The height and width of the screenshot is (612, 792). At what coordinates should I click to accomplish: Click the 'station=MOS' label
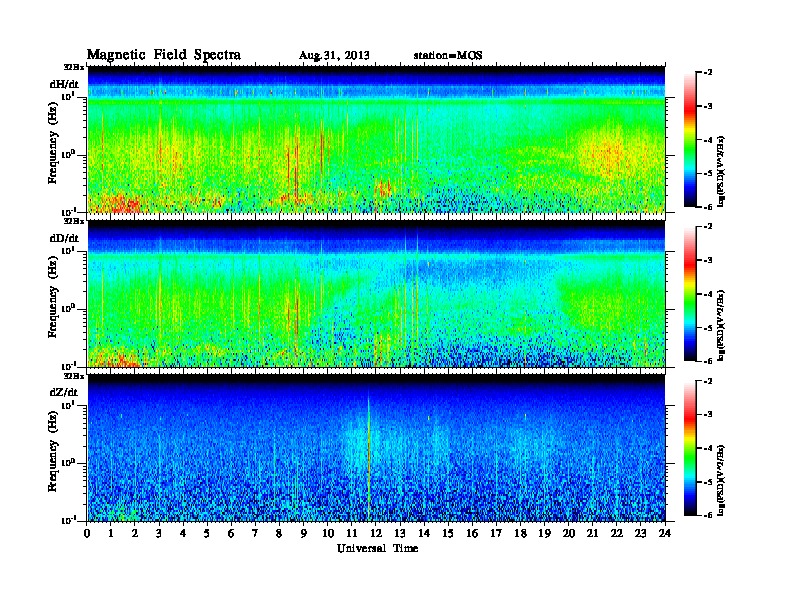(448, 55)
